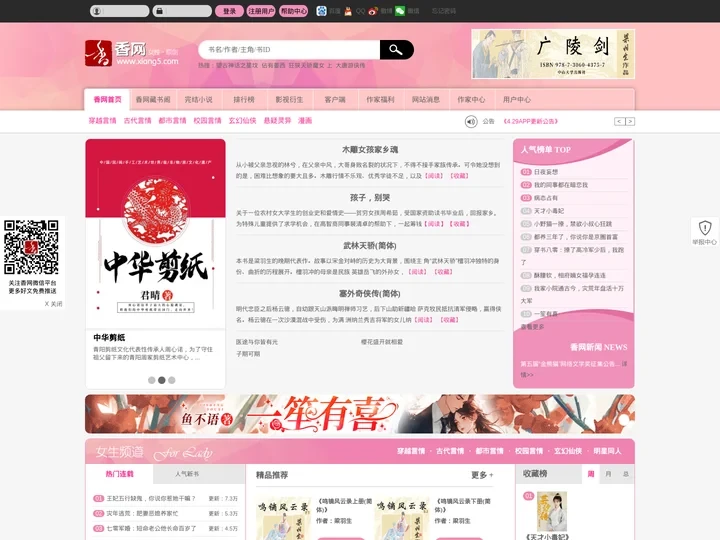Click the announcement speaker icon
720x540 pixels.
coord(471,122)
